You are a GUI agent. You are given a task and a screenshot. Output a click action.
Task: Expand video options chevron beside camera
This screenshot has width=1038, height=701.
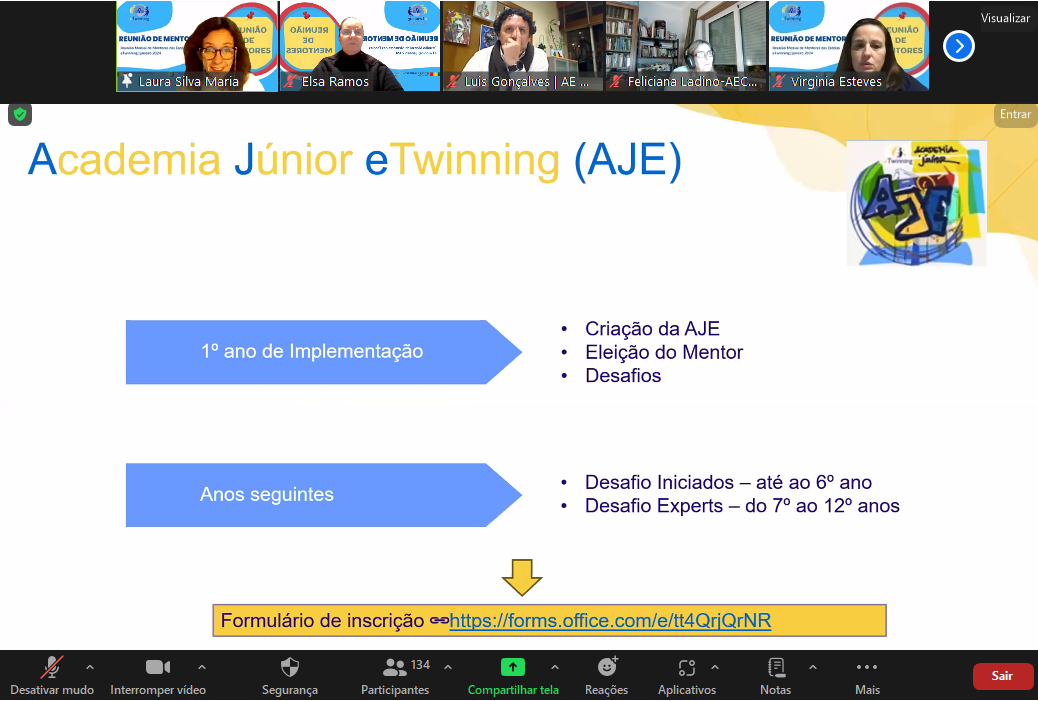coord(202,667)
